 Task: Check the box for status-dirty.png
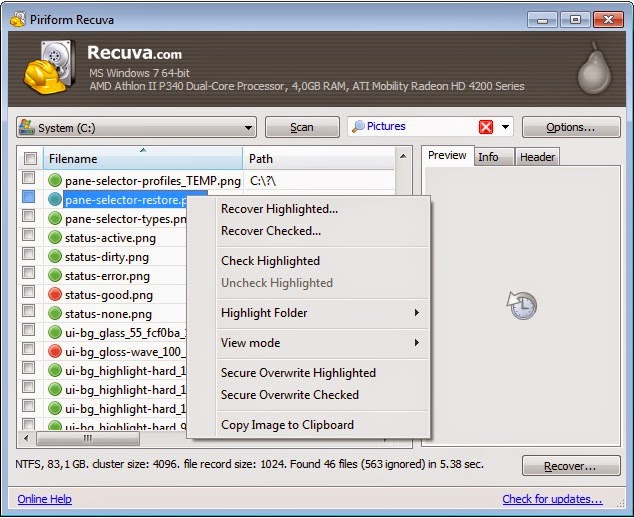coord(28,254)
